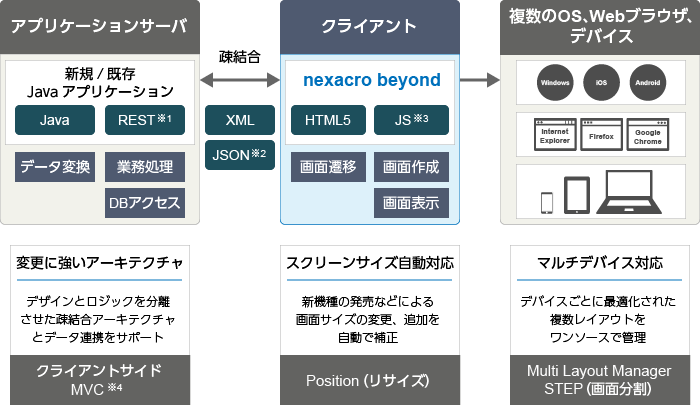Click the 変更に強いアーキテクチャ heading
This screenshot has height=405, width=700.
click(x=100, y=263)
